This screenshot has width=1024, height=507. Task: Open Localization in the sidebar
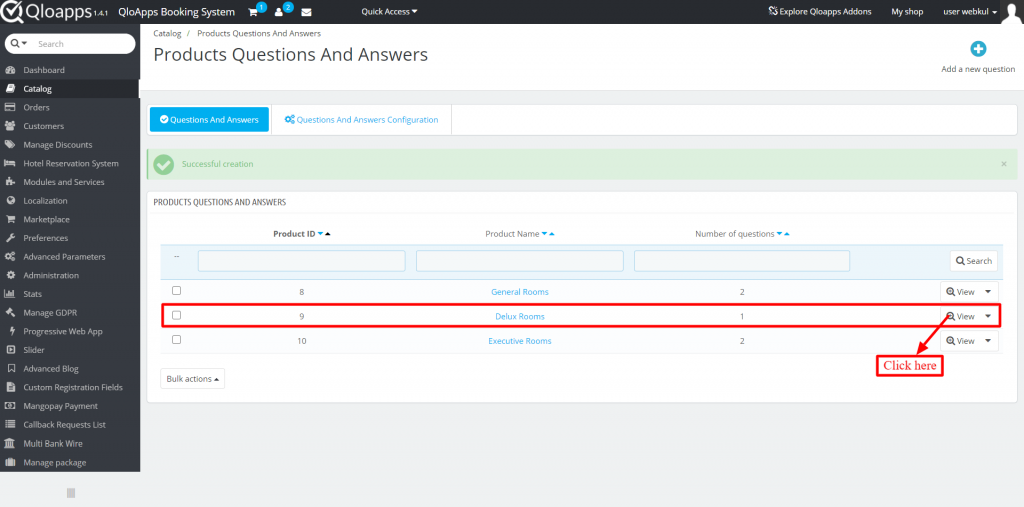point(45,201)
